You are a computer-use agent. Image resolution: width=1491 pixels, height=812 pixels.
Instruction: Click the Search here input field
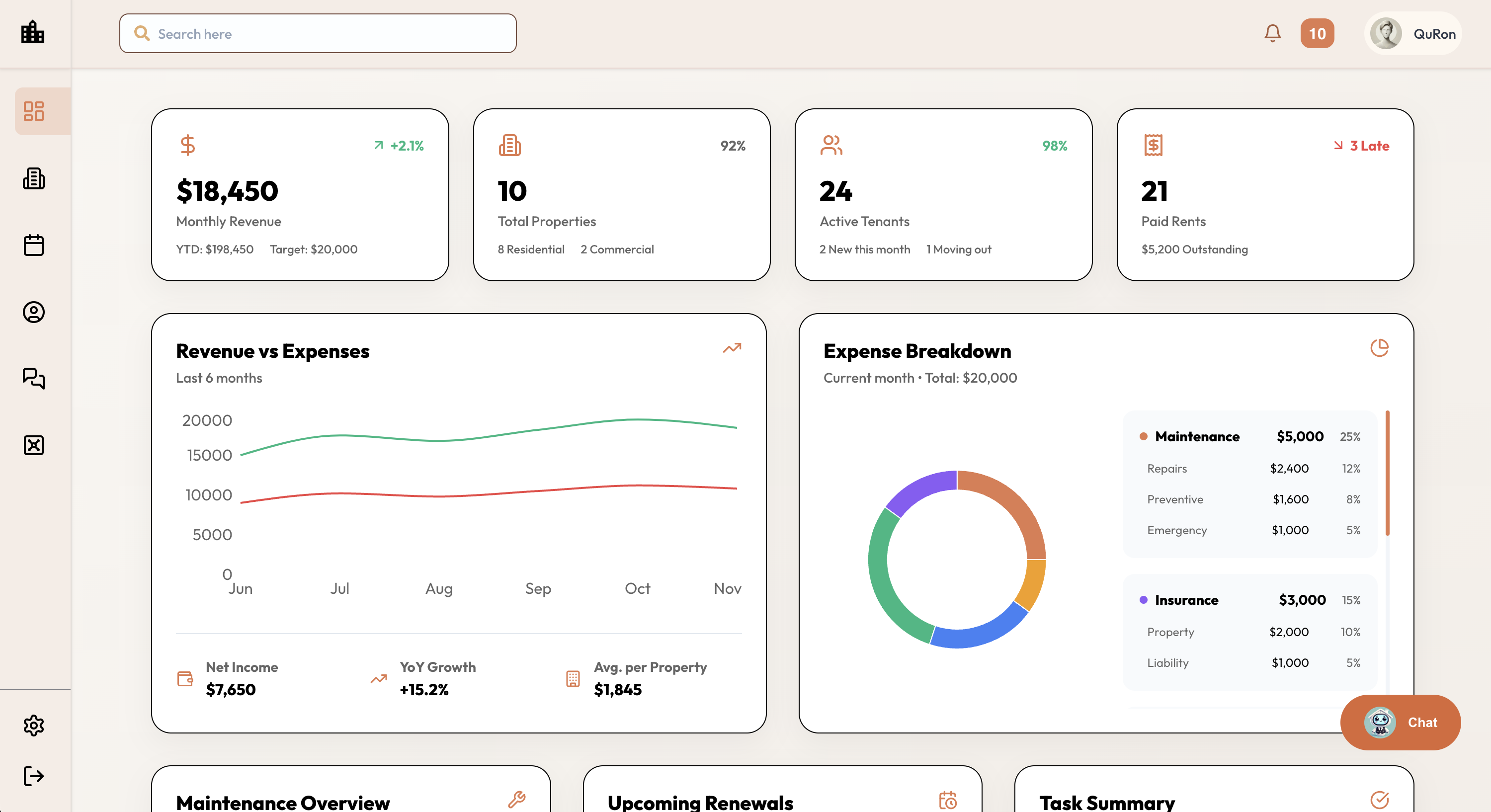pos(318,34)
